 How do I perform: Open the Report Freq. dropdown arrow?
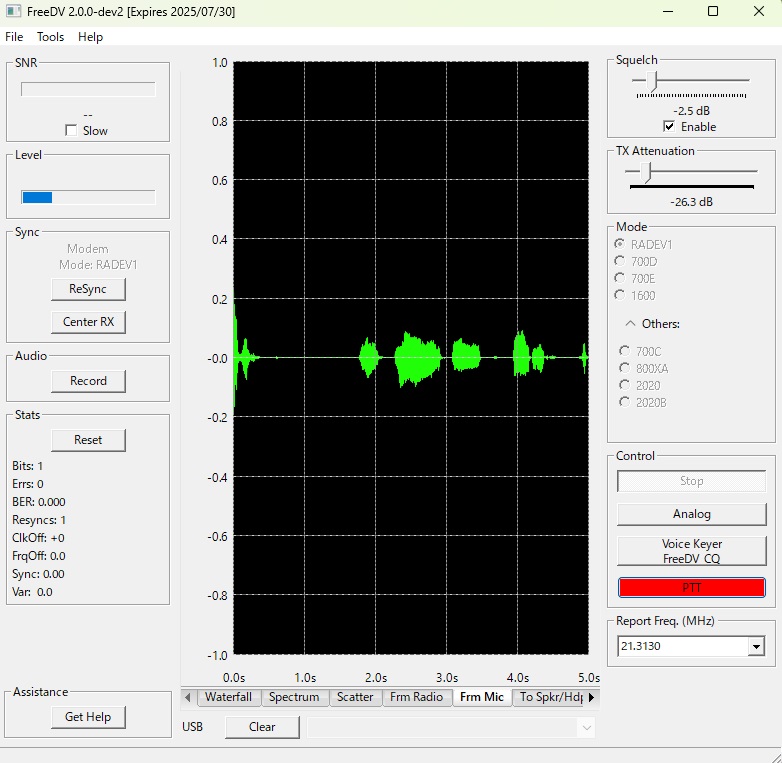(x=756, y=646)
